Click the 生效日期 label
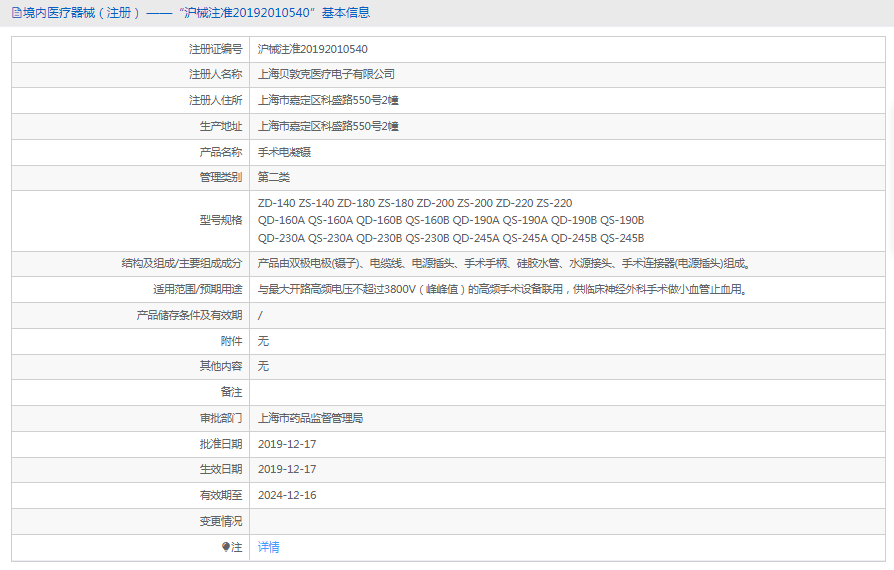Image resolution: width=894 pixels, height=570 pixels. tap(221, 470)
